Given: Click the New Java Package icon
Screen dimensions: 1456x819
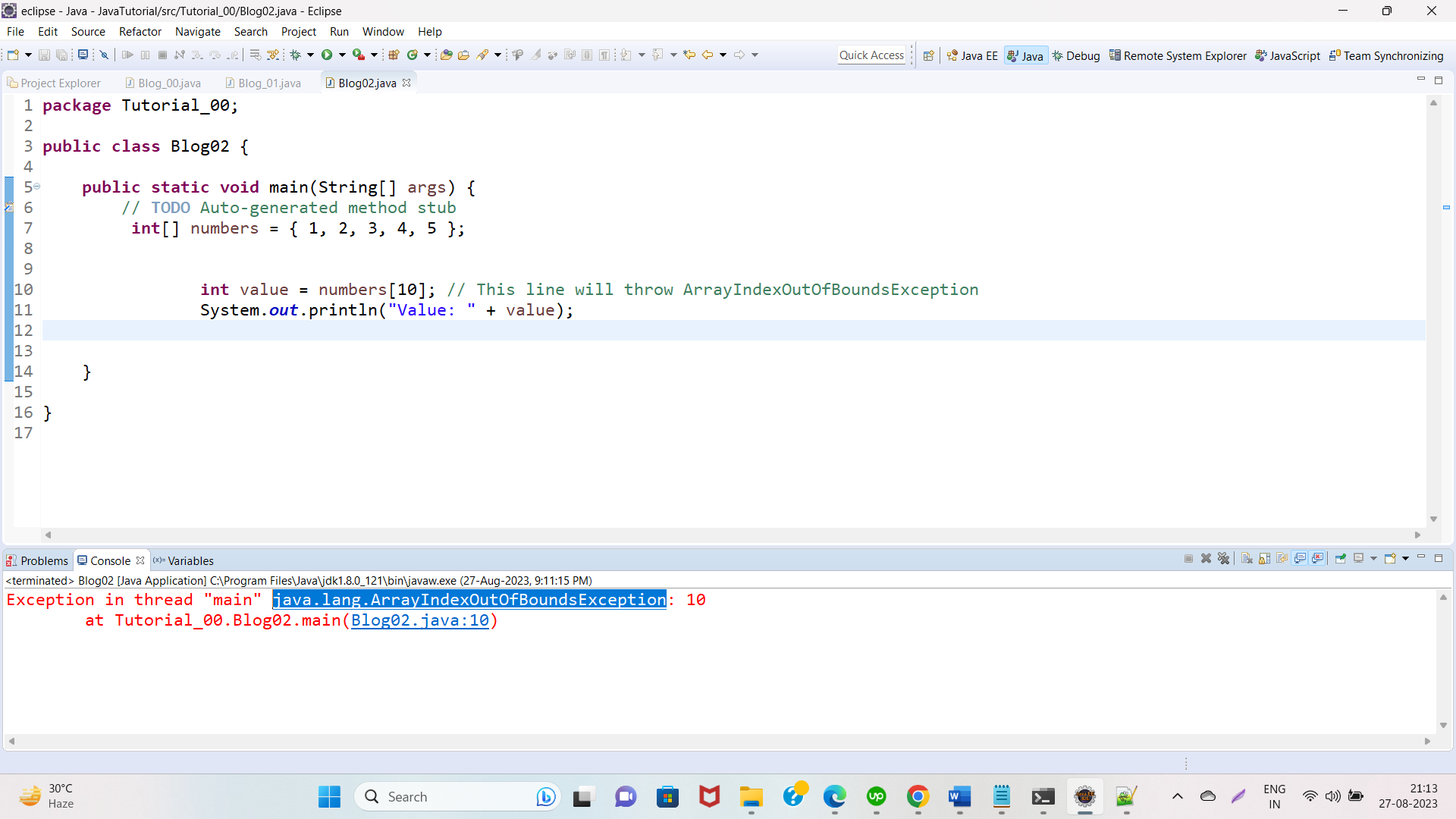Looking at the screenshot, I should 394,55.
